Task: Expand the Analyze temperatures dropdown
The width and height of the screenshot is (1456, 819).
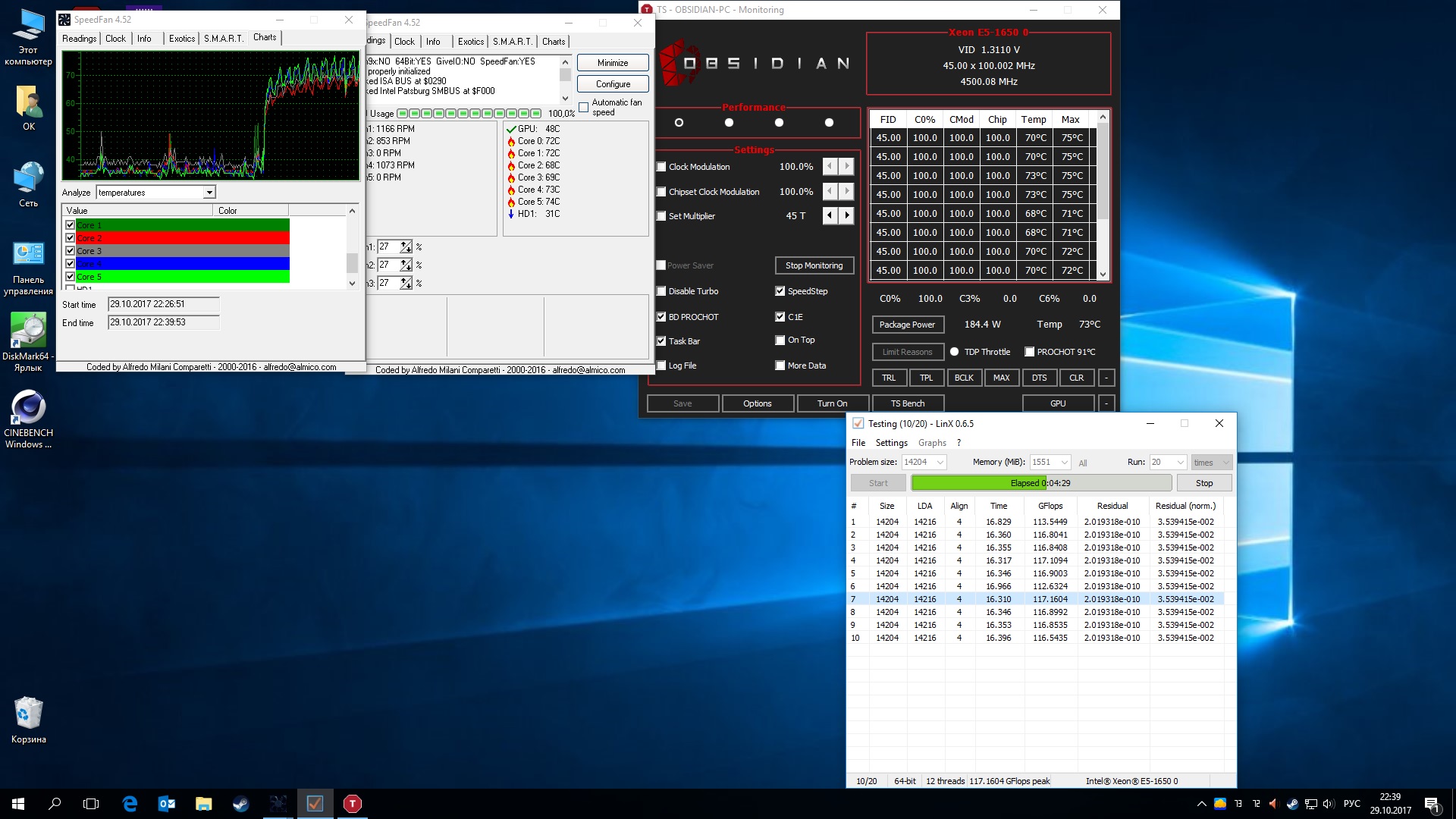Action: tap(209, 193)
